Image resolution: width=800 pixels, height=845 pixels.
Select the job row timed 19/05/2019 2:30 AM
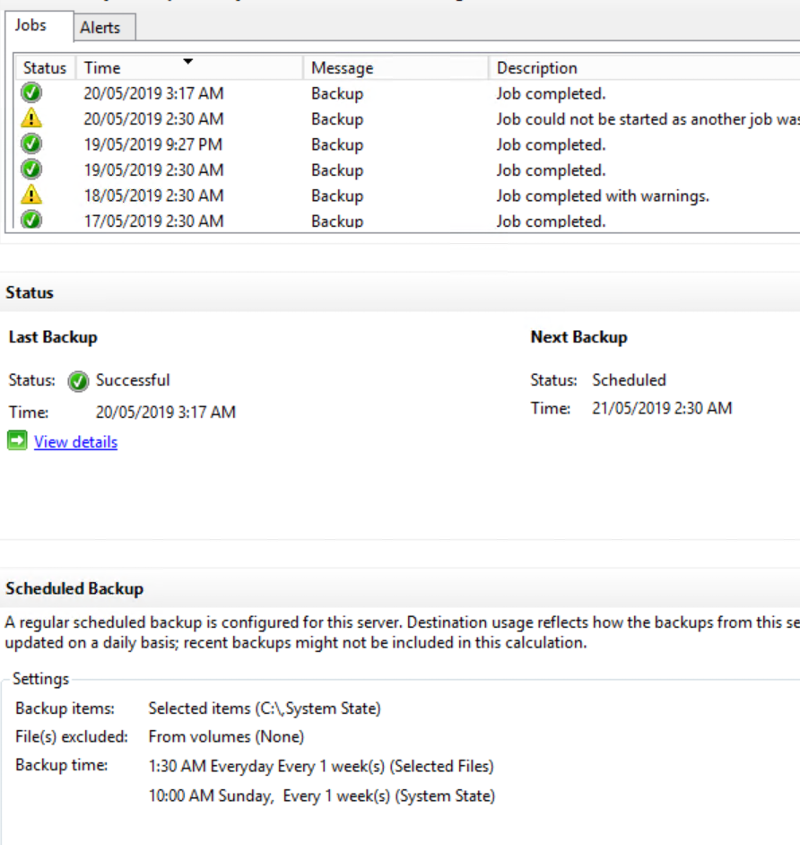click(408, 170)
